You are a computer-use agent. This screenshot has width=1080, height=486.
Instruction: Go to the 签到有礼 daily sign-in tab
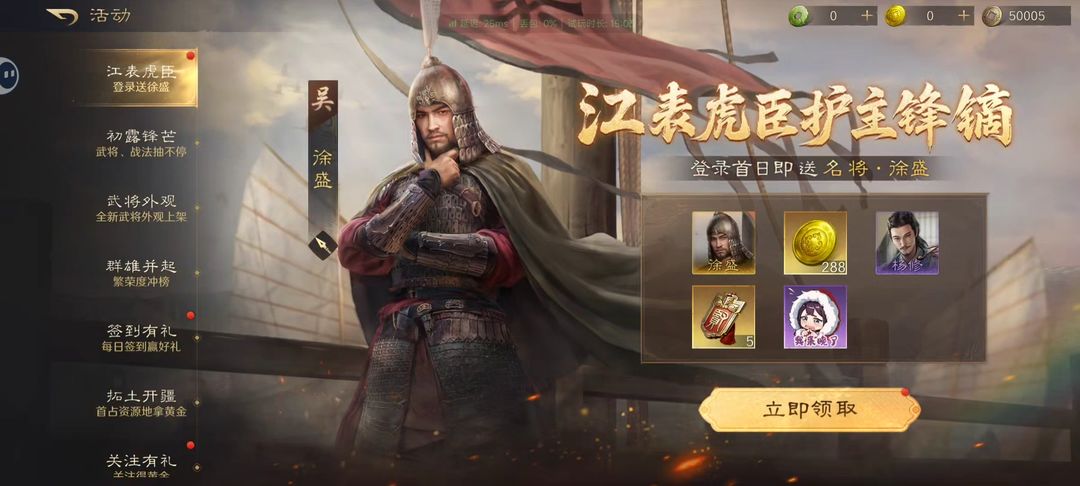coord(141,338)
